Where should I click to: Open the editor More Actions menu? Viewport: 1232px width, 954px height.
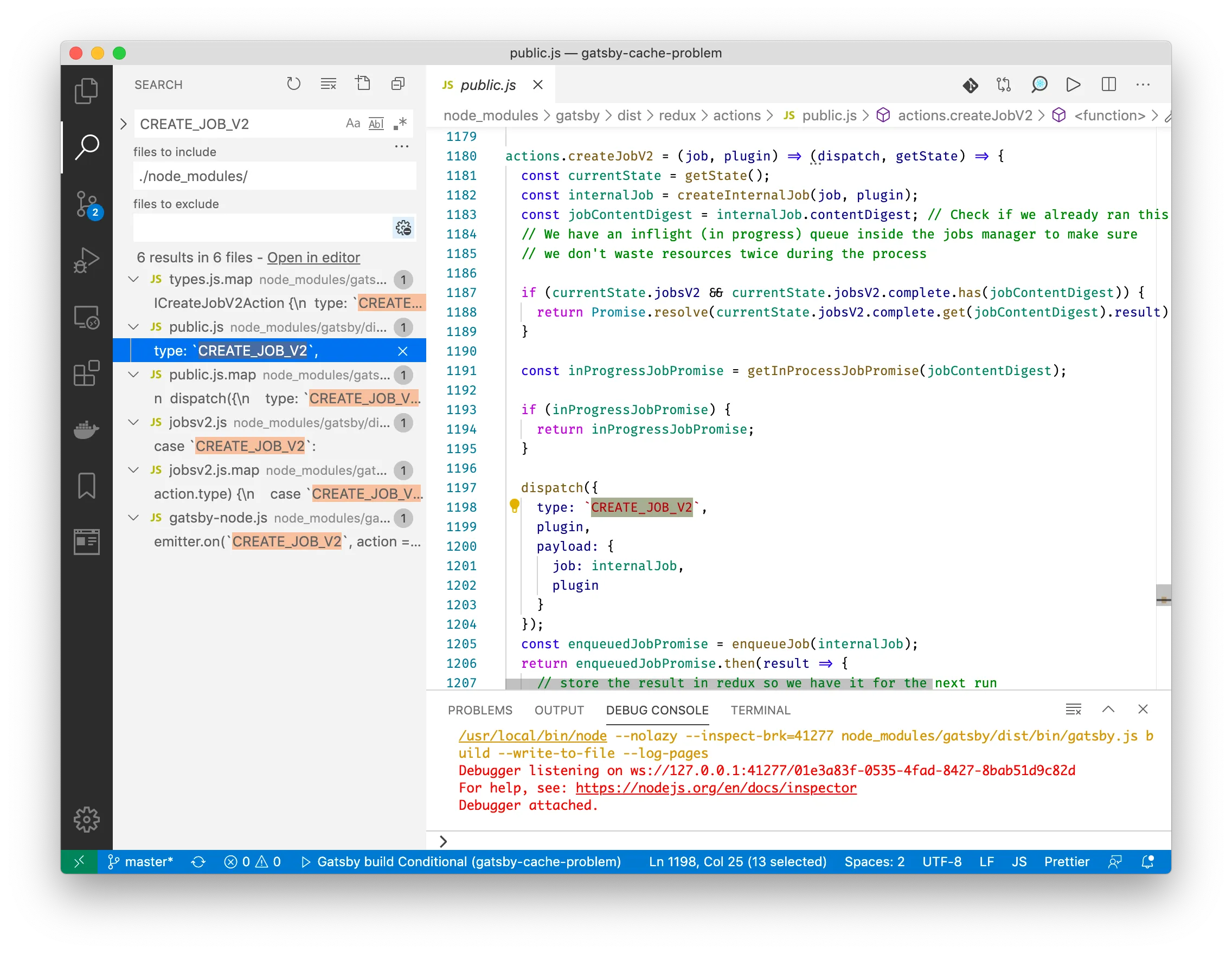(x=1143, y=85)
